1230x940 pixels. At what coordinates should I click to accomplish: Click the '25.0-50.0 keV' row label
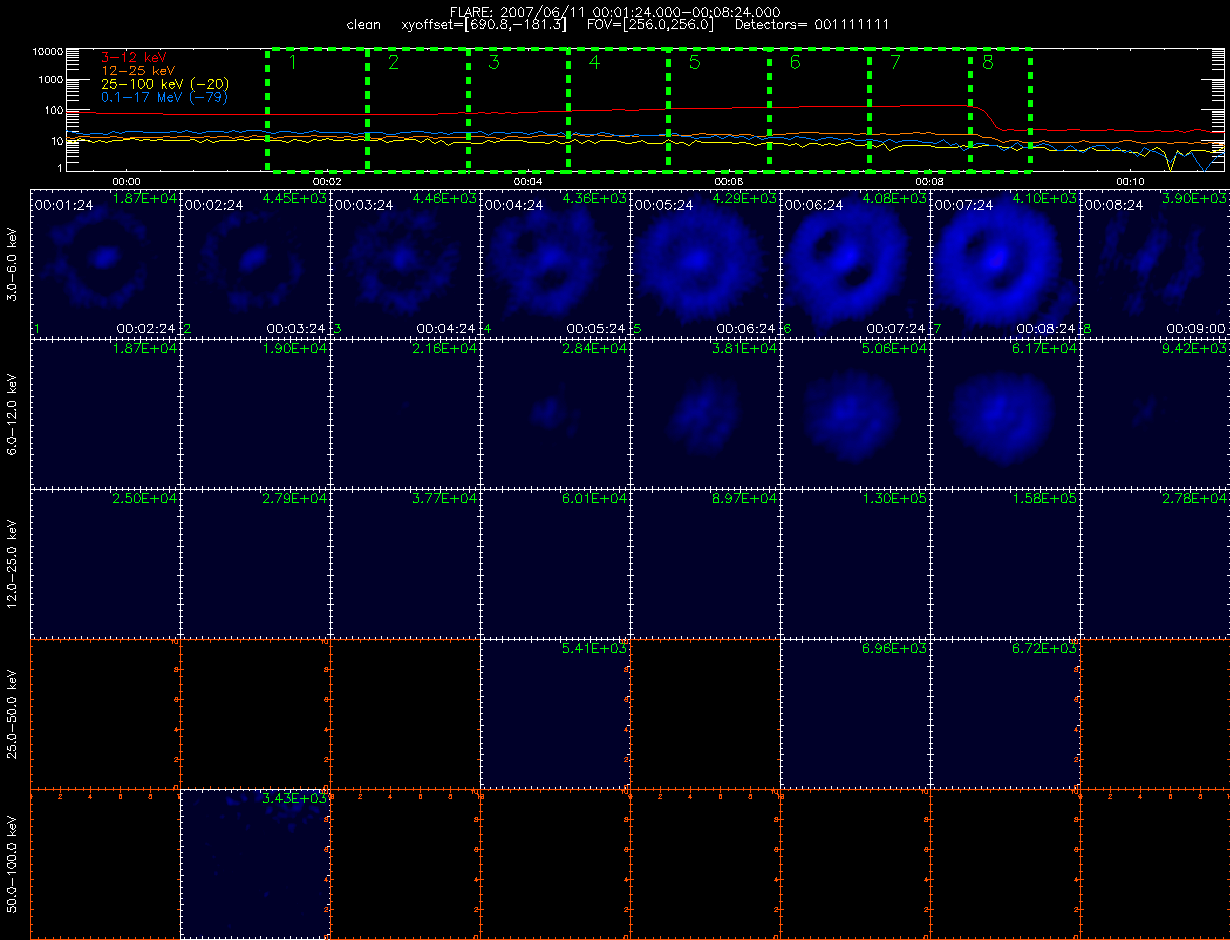click(13, 713)
